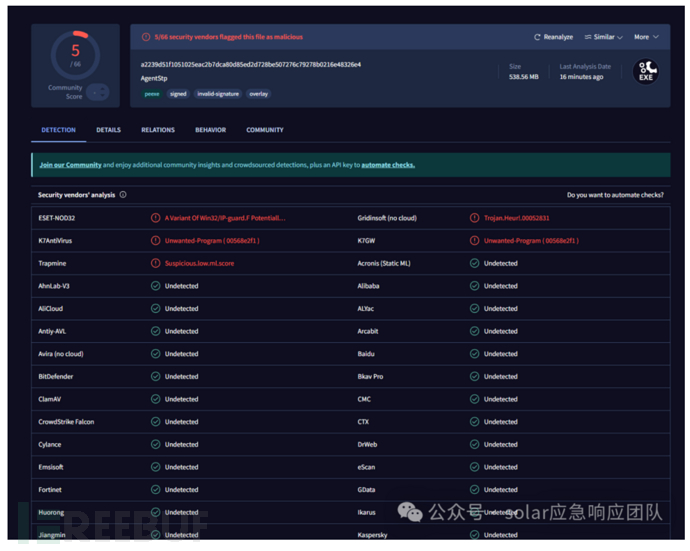Click the K7AntiVirus alert icon
The height and width of the screenshot is (551, 690).
point(155,240)
